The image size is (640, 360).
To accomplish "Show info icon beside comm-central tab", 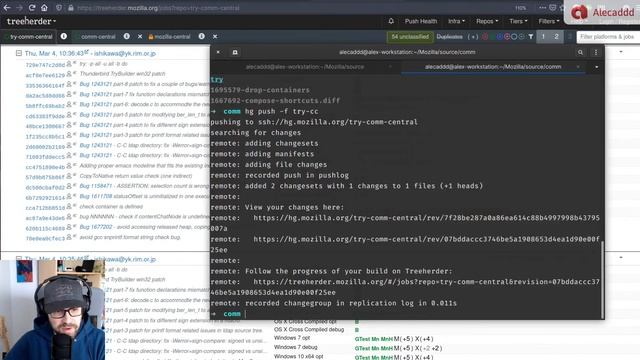I will pos(127,36).
